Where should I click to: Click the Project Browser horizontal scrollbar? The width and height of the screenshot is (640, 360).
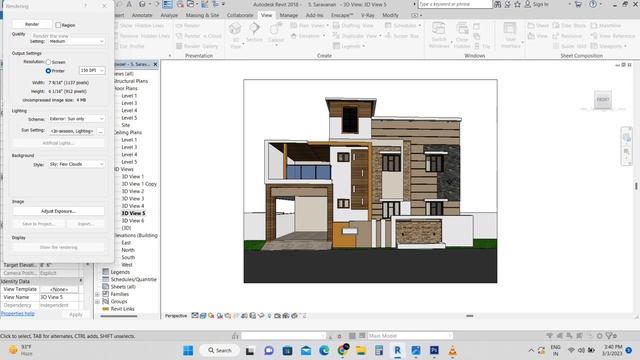tap(119, 316)
